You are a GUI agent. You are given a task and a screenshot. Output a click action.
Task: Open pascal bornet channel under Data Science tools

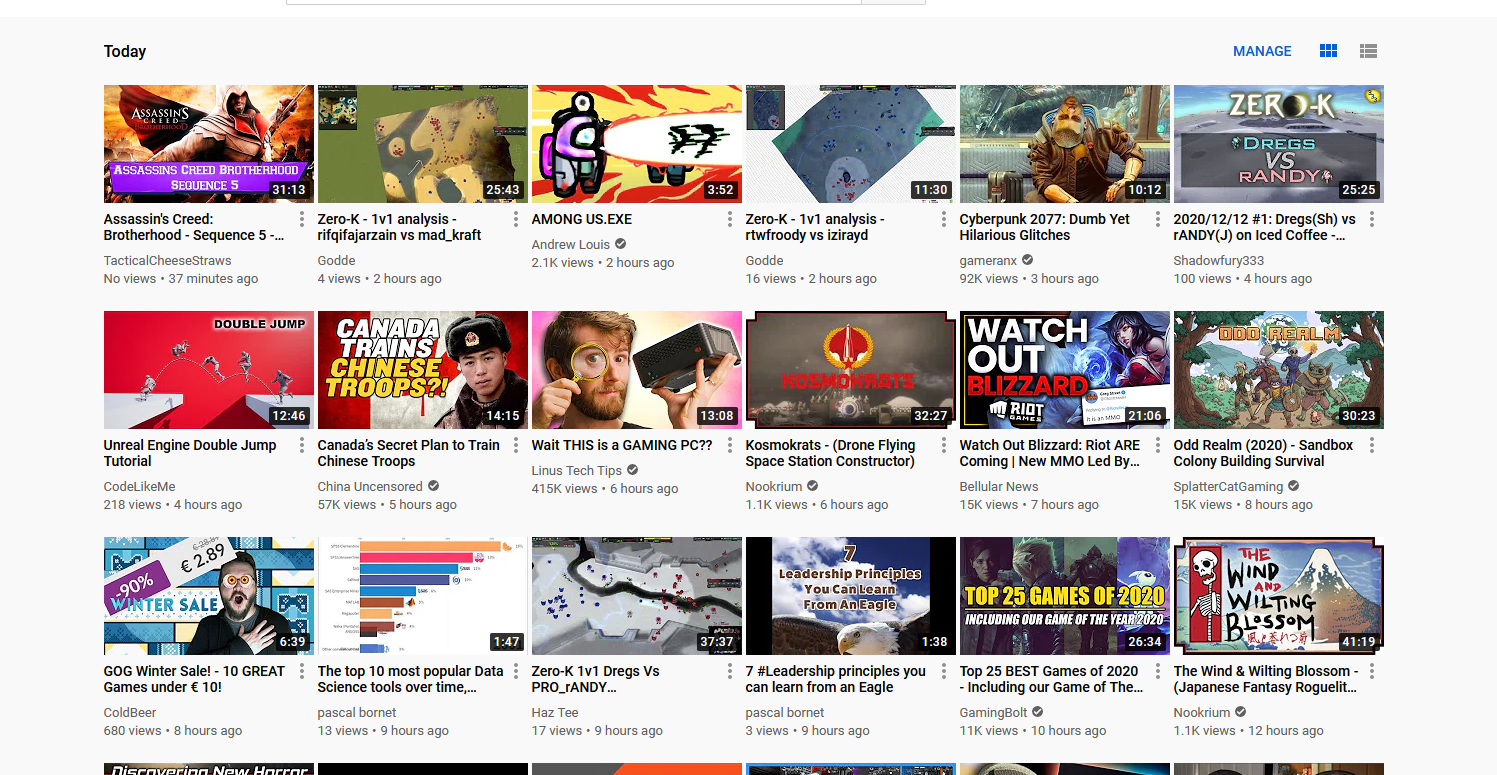pos(357,713)
